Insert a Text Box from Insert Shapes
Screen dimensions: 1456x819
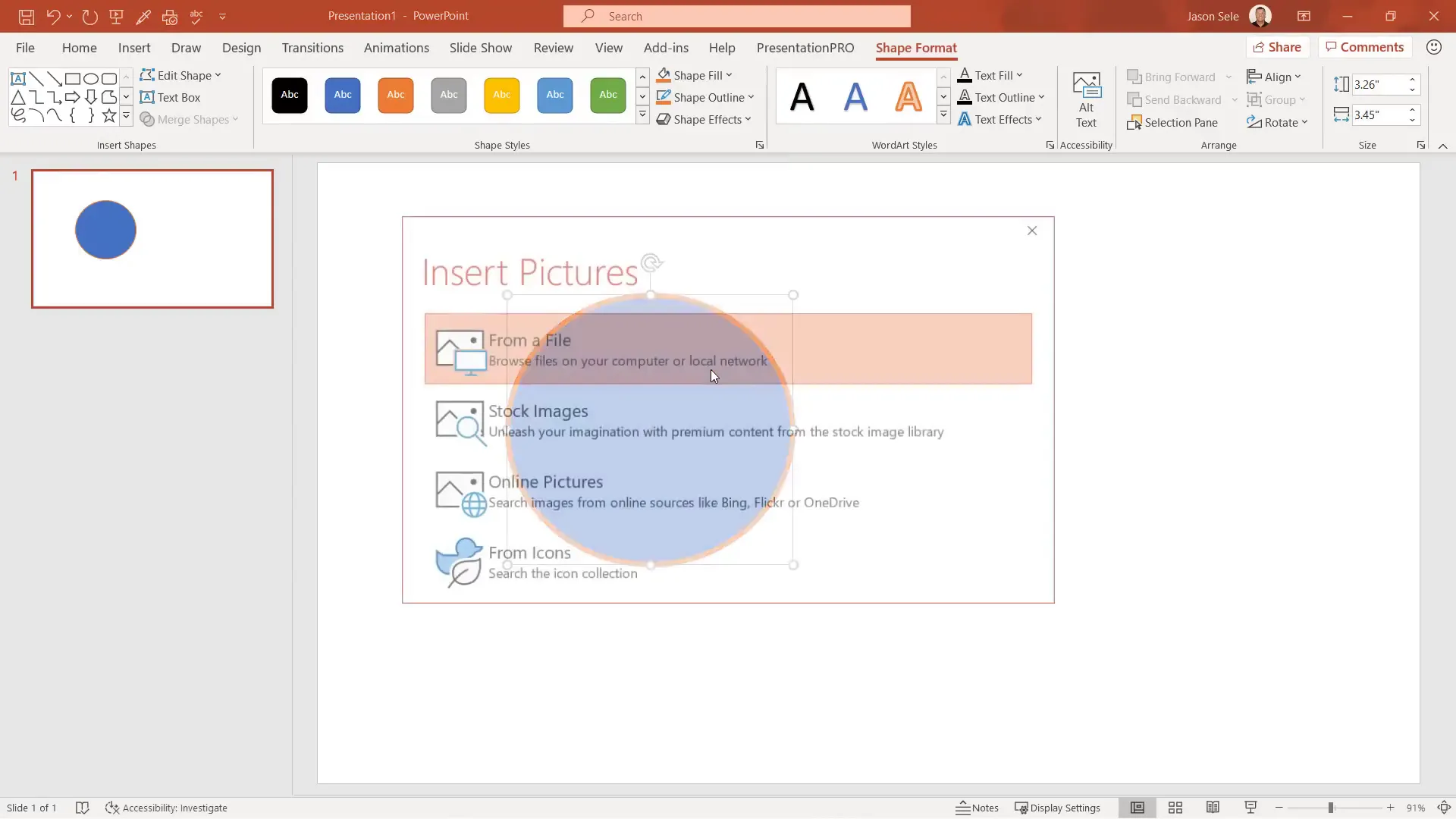171,97
